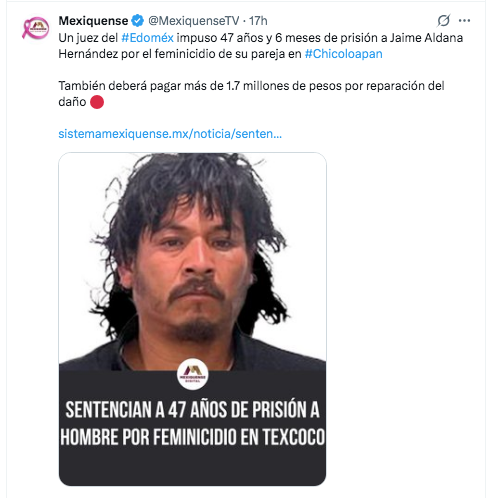Image resolution: width=487 pixels, height=498 pixels.
Task: Click the 'HOMBRE POR FEMINICIDIO EN TEXCOCO' headline line
Action: point(192,436)
